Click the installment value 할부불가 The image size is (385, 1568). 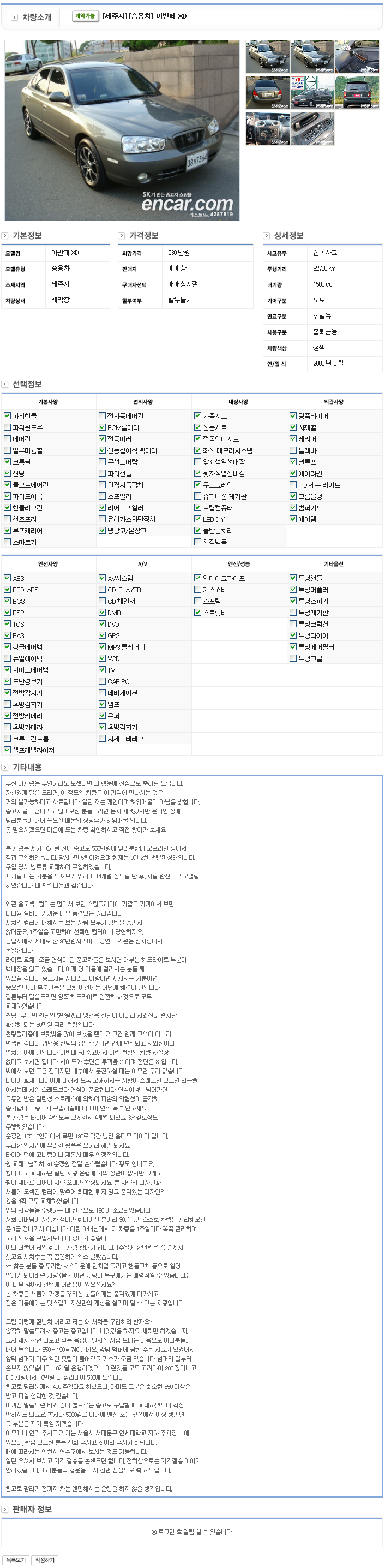[x=180, y=300]
